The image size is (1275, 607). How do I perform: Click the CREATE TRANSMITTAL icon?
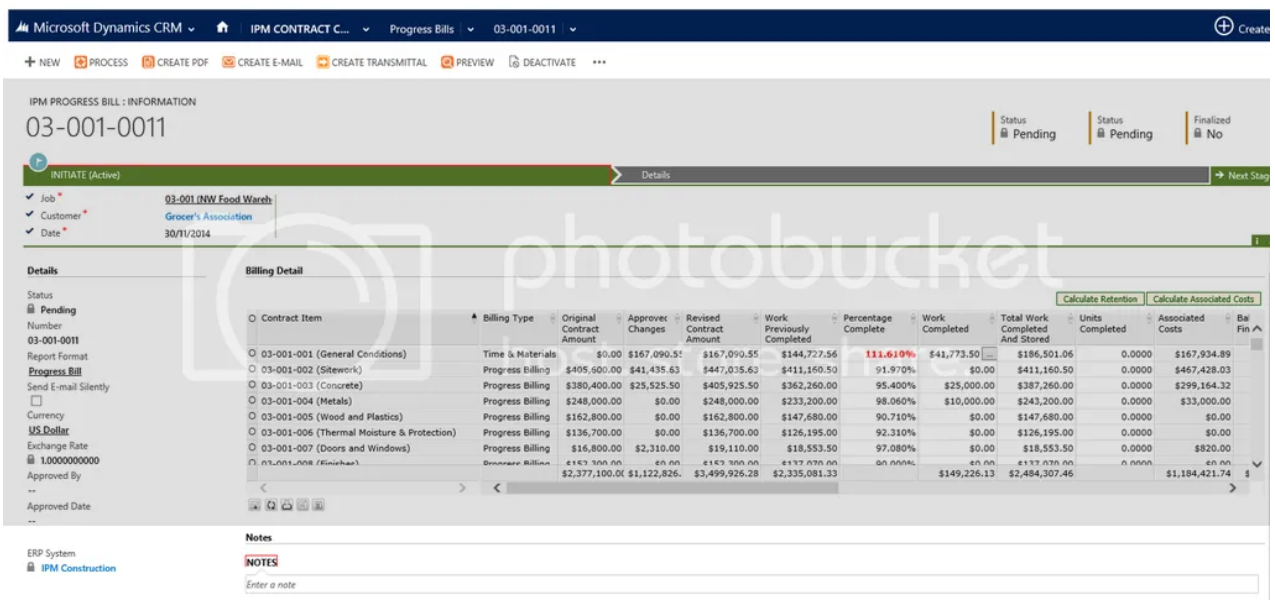[x=323, y=62]
